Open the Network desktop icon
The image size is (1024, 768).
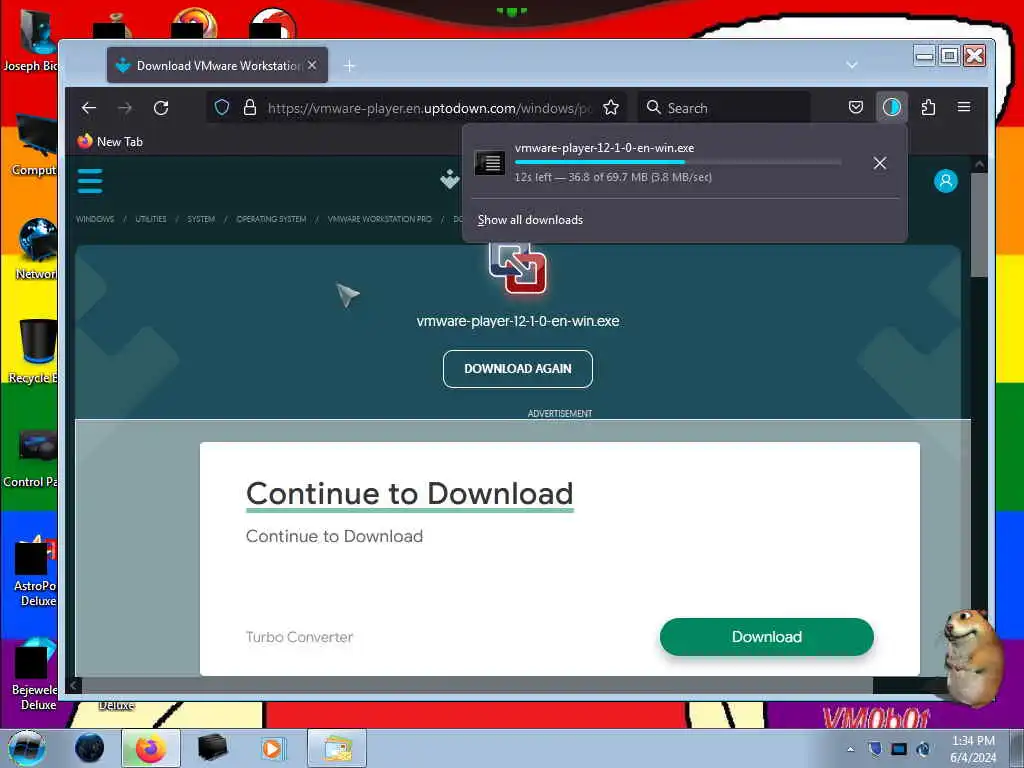click(37, 248)
